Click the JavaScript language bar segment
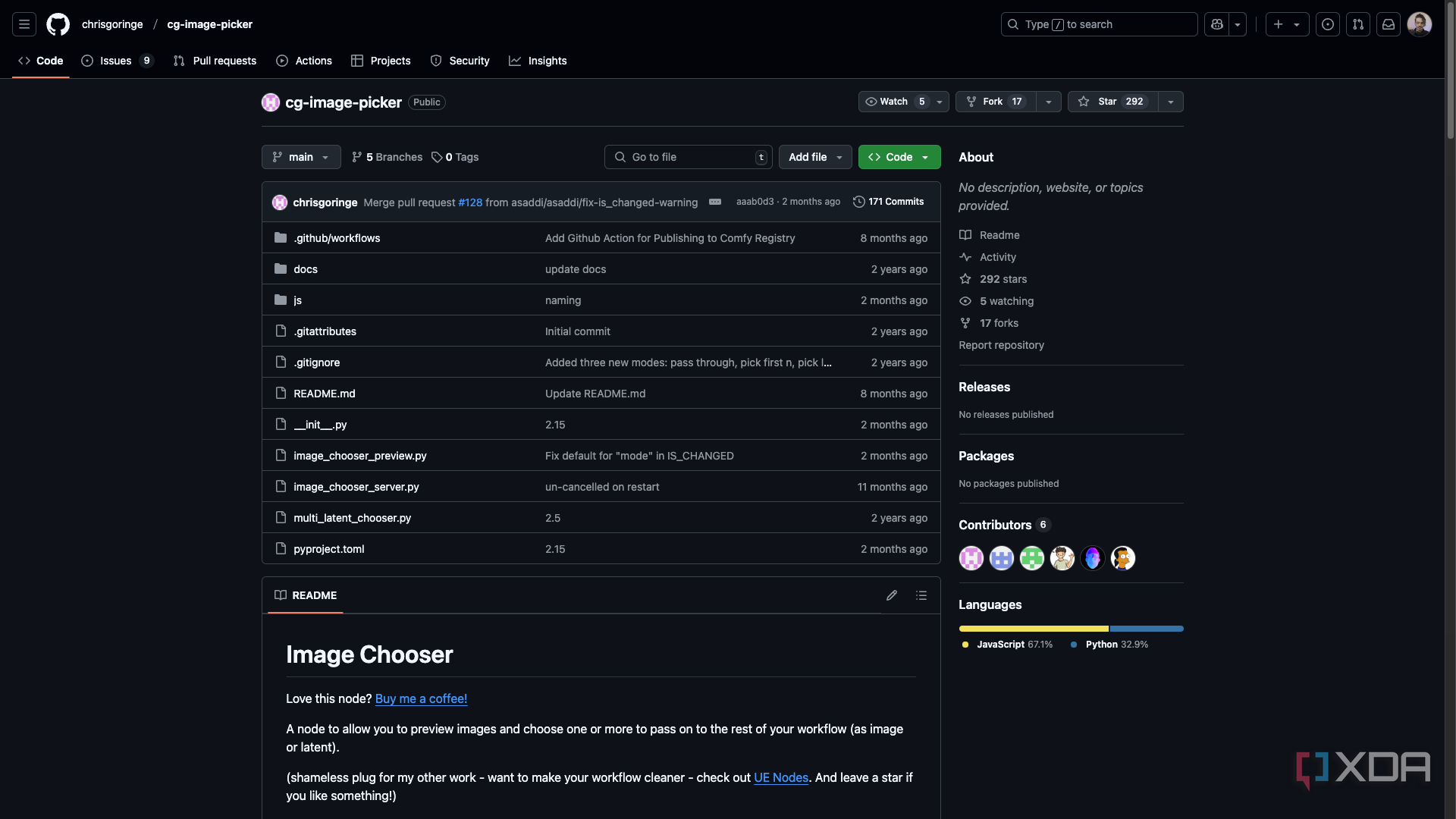The image size is (1456, 819). tap(1034, 629)
